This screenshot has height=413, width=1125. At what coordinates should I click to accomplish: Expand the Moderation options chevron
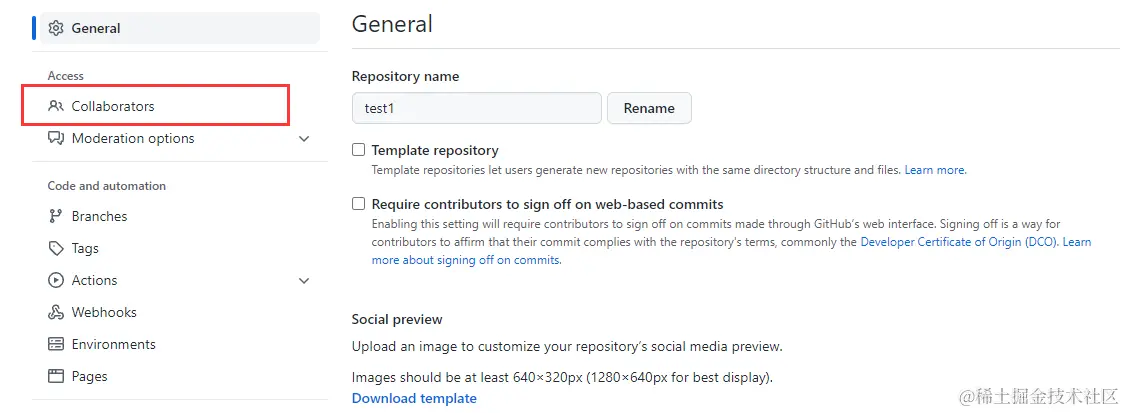[304, 139]
